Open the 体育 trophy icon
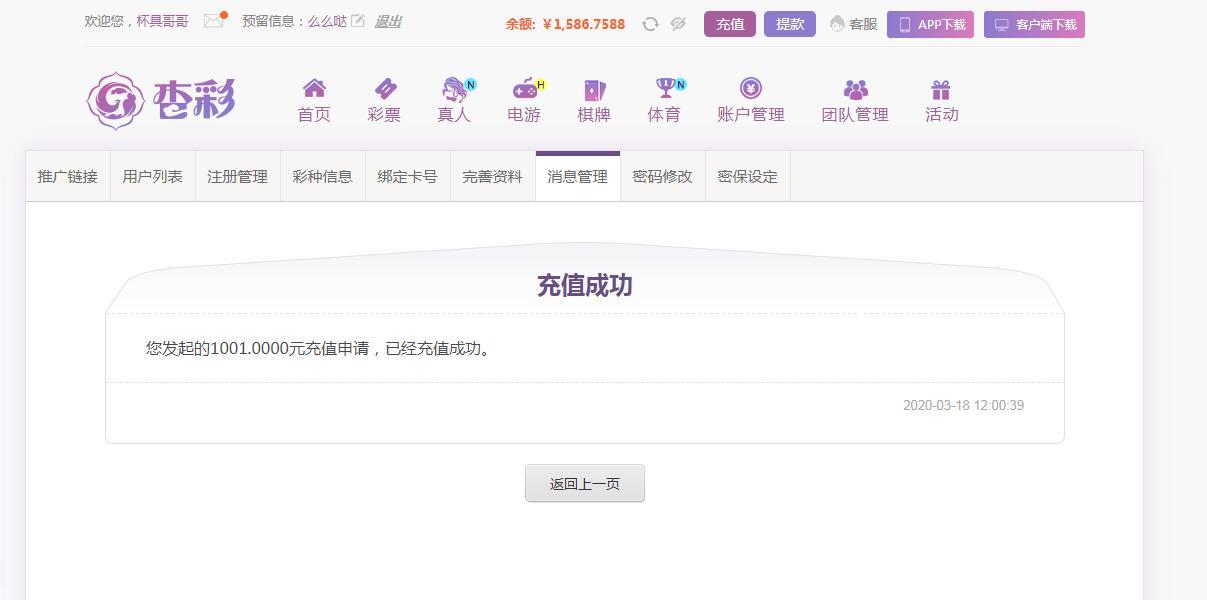This screenshot has height=600, width=1207. click(664, 89)
